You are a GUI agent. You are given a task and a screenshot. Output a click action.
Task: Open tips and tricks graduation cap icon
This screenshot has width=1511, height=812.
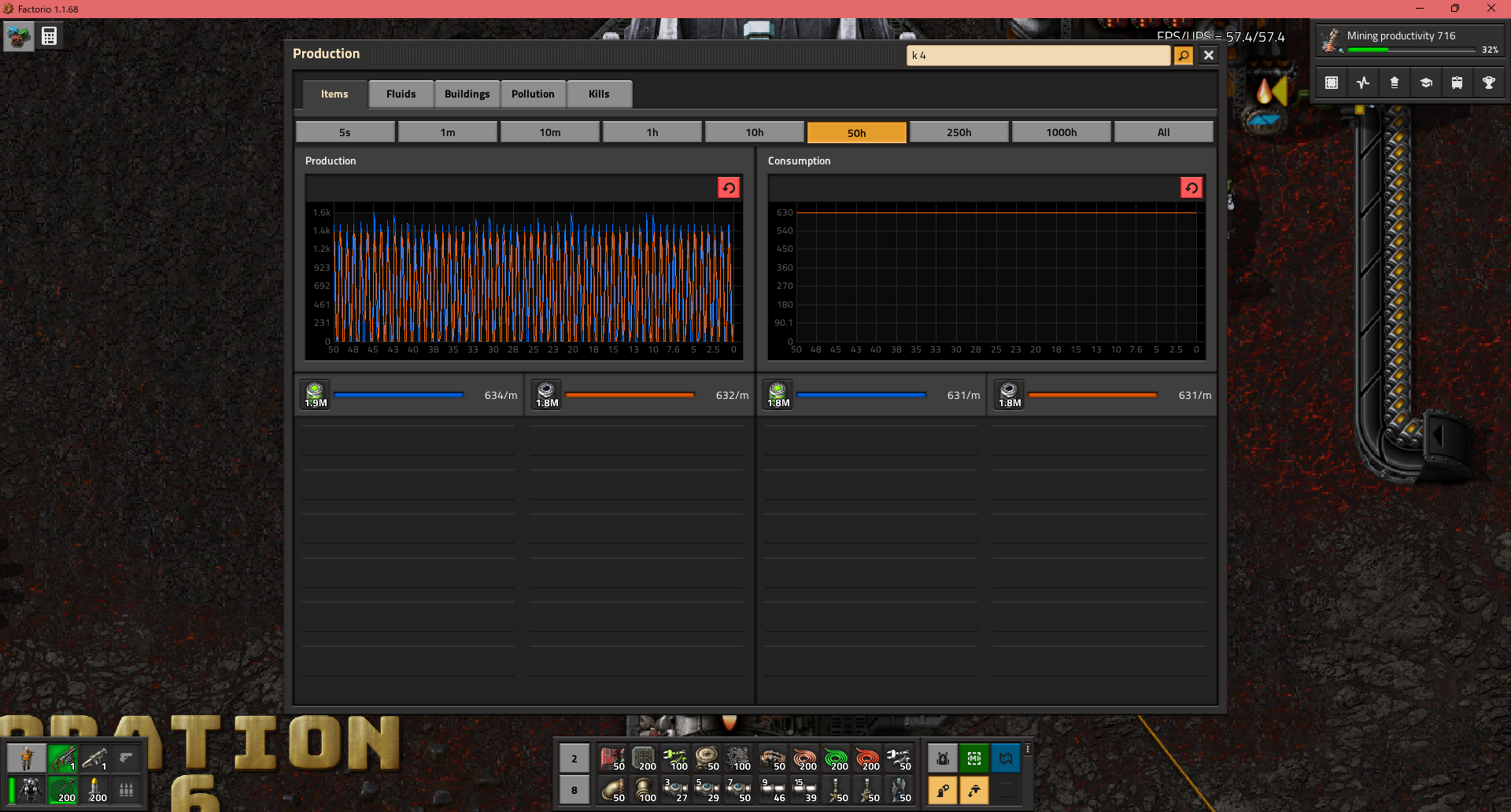point(1426,83)
